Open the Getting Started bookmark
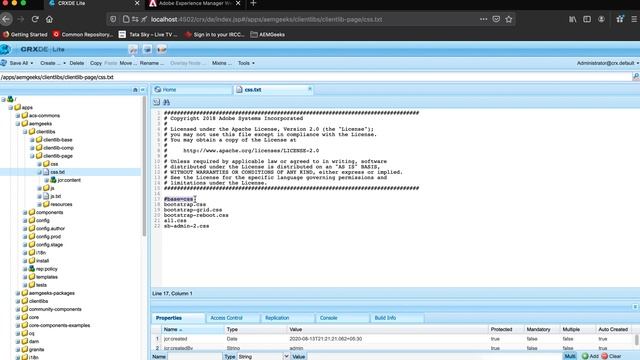Screen dimensions: 640x360 click(25, 35)
